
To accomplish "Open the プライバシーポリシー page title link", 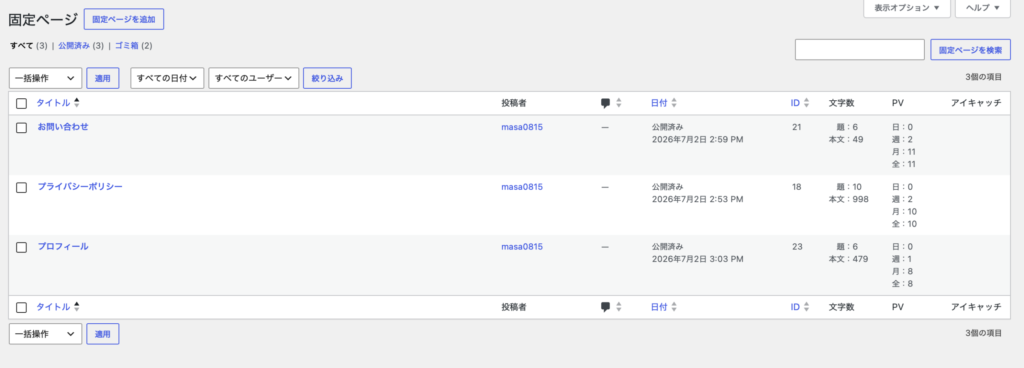I will coord(80,187).
